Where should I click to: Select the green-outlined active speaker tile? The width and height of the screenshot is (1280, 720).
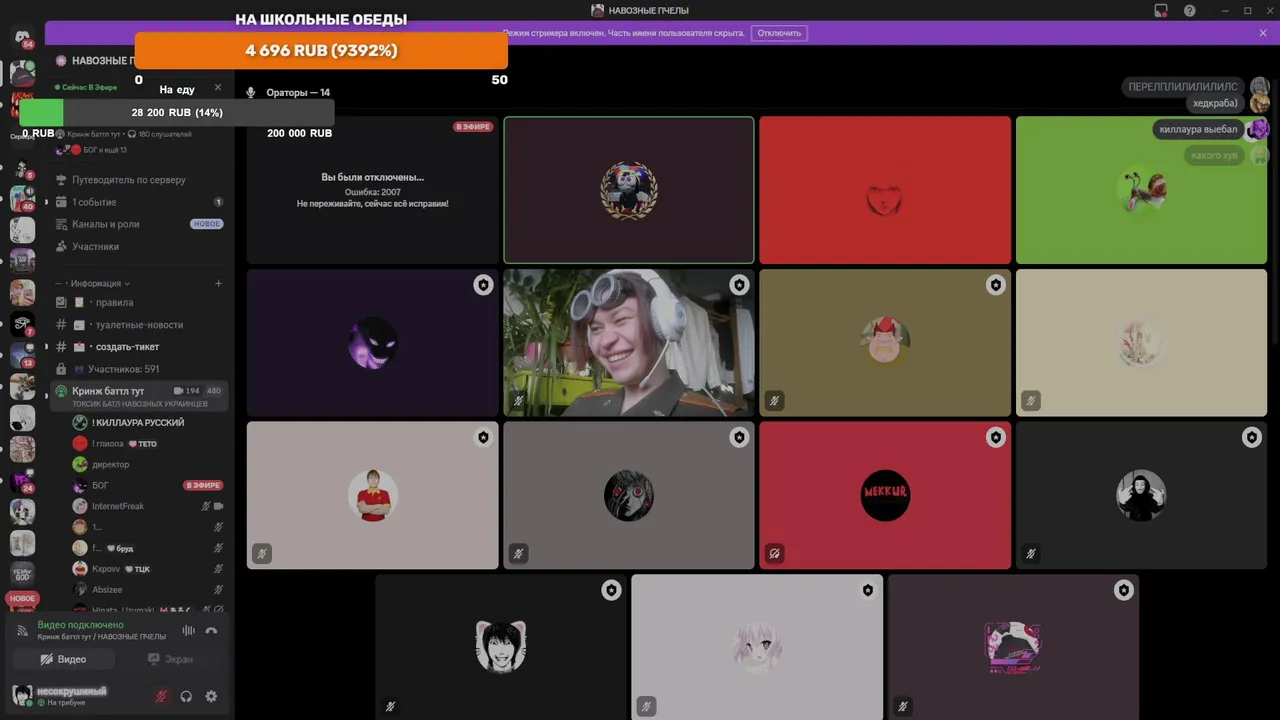pyautogui.click(x=629, y=190)
